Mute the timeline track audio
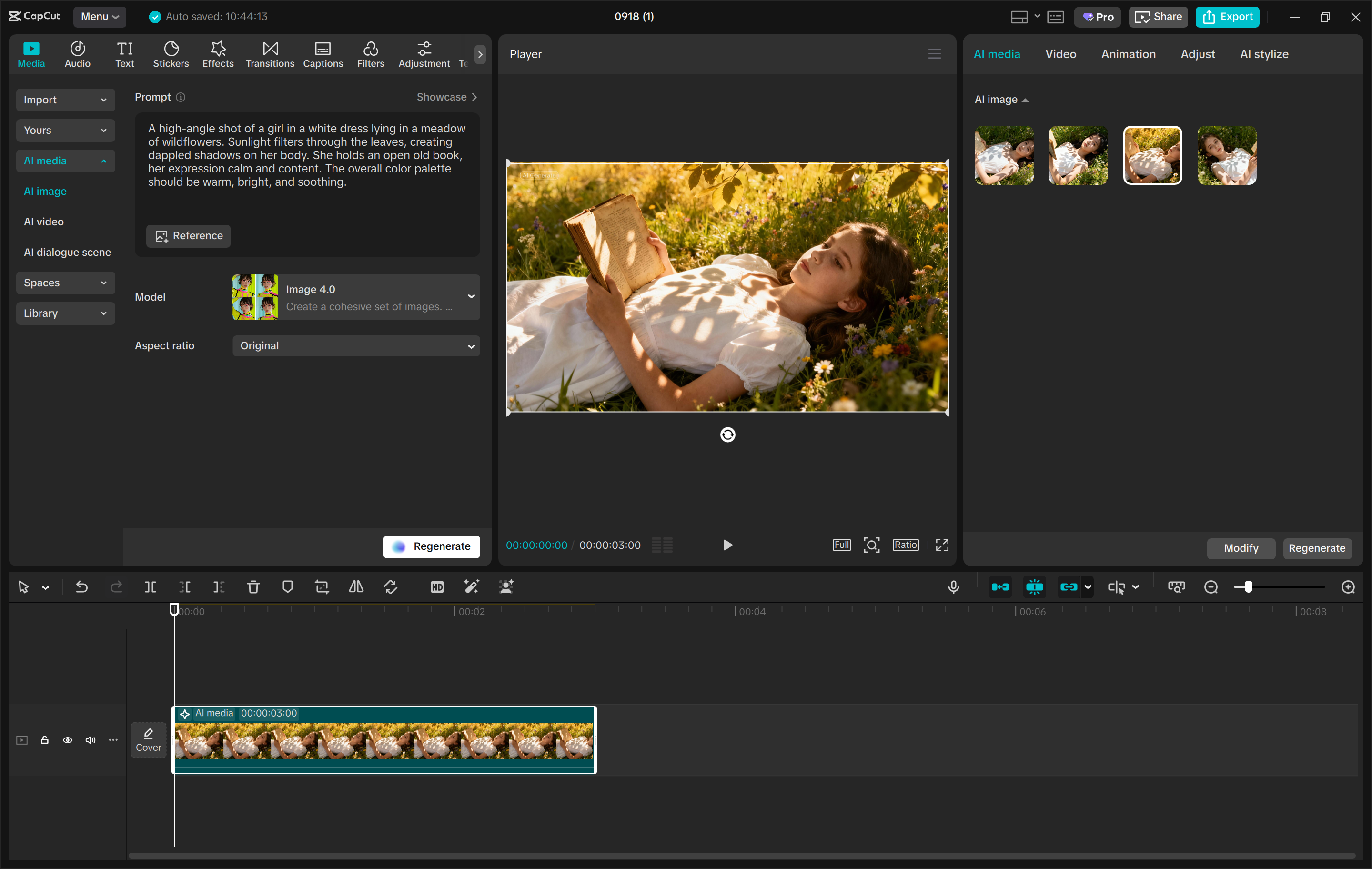Viewport: 1372px width, 869px height. pyautogui.click(x=90, y=739)
